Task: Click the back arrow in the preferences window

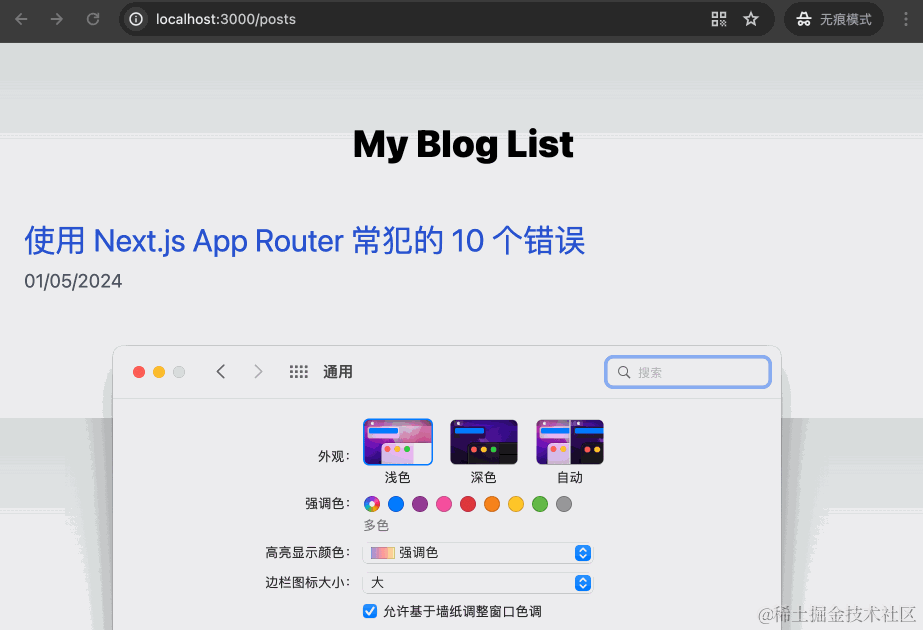Action: 221,371
